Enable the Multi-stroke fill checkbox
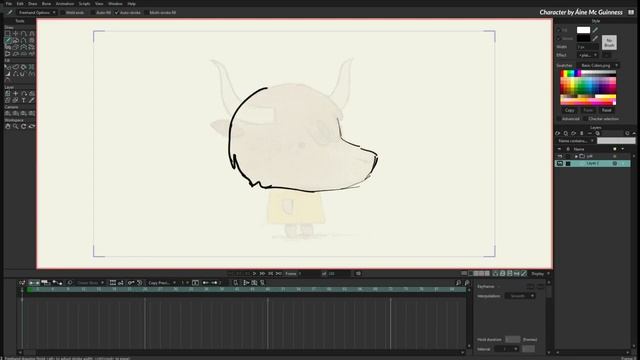The height and width of the screenshot is (360, 640). click(x=147, y=13)
